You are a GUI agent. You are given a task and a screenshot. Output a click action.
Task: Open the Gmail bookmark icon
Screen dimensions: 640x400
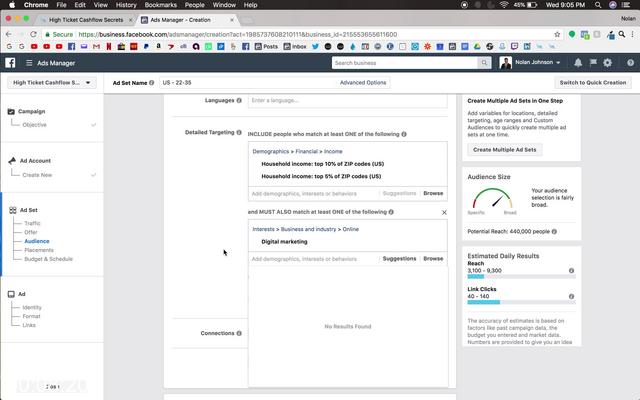96,47
